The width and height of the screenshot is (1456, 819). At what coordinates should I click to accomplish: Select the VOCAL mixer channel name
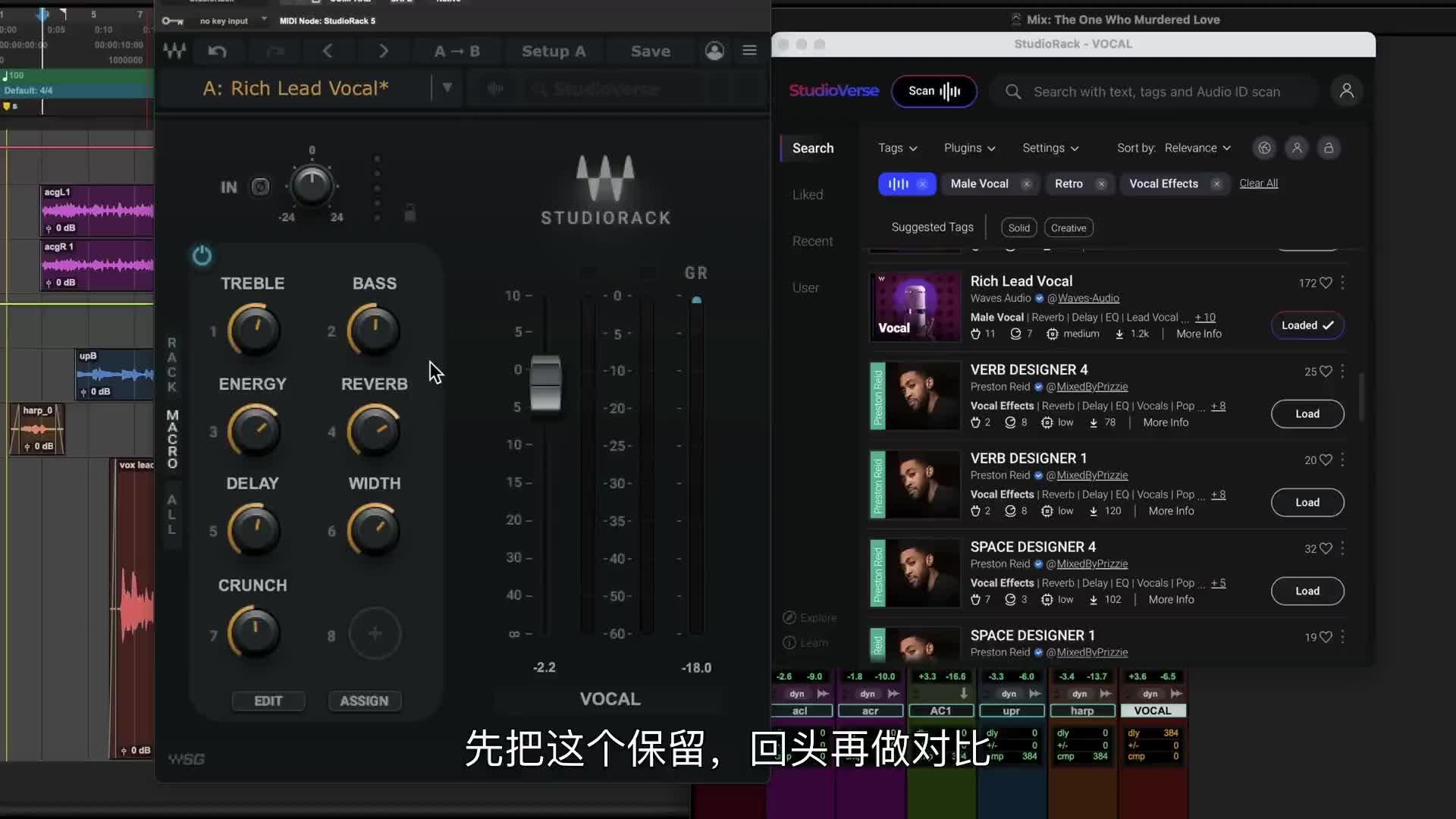pos(1153,711)
